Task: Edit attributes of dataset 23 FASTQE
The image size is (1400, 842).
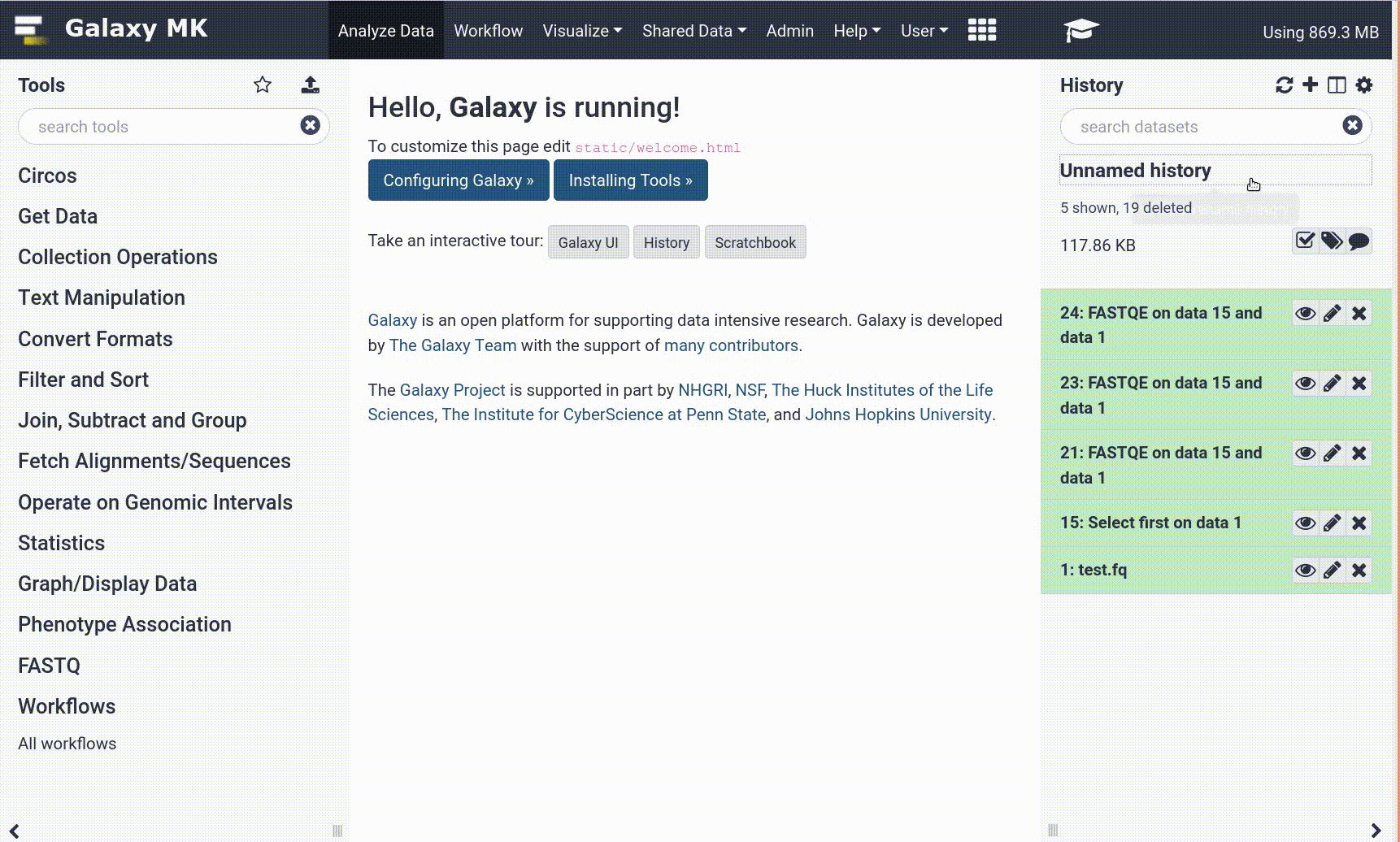Action: point(1332,384)
